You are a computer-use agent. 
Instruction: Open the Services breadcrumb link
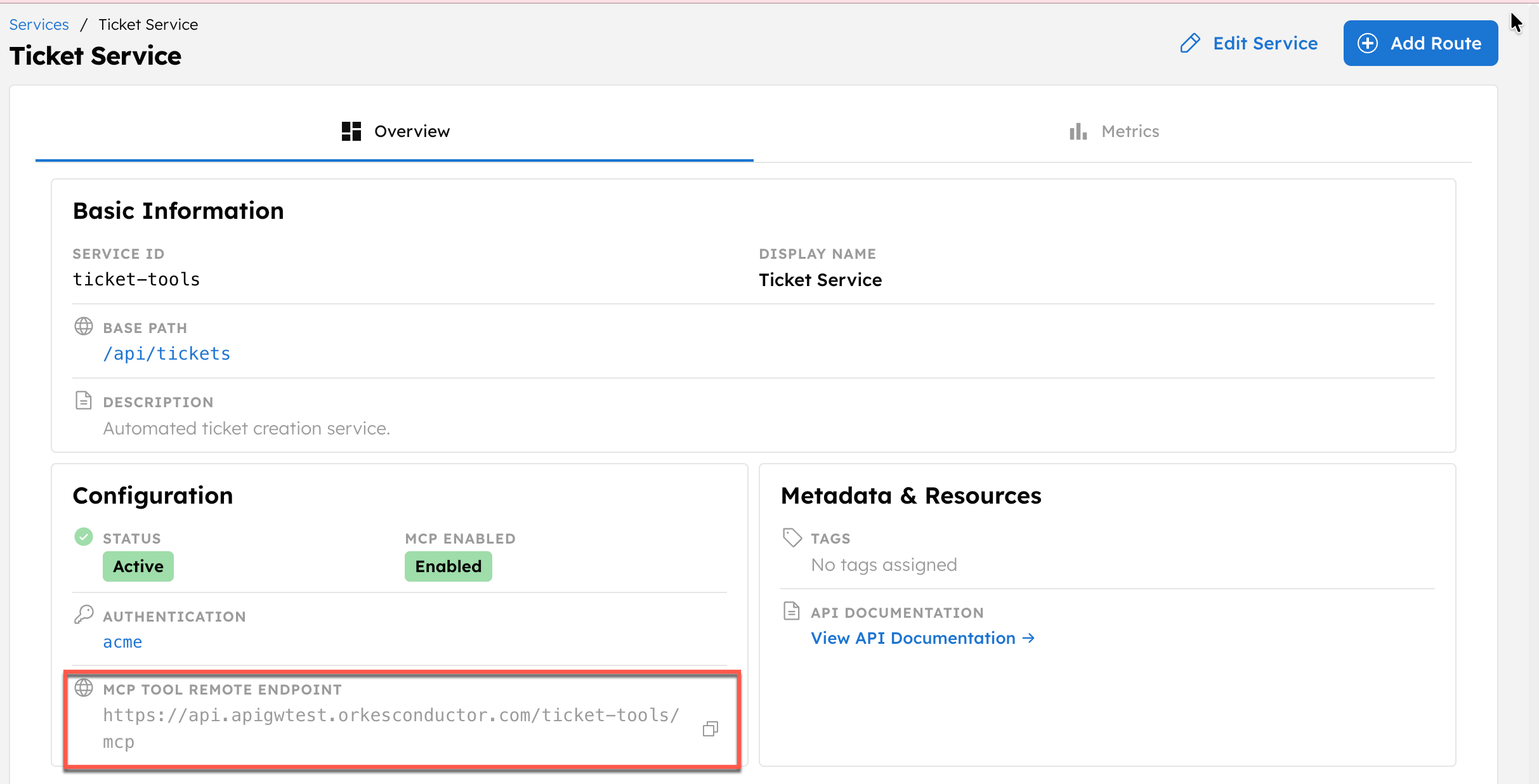click(x=39, y=24)
